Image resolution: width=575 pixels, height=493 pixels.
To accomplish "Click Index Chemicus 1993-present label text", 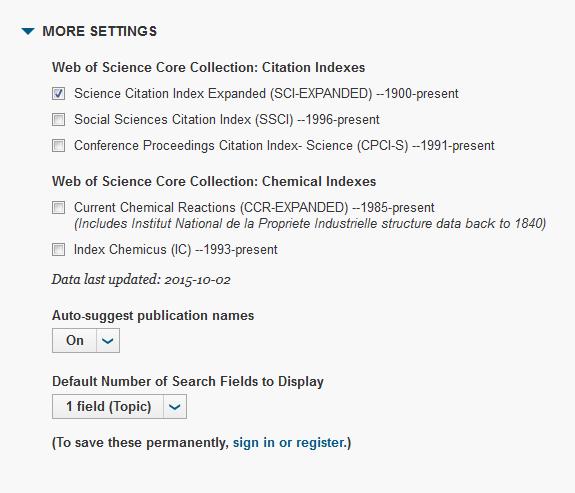I will [176, 250].
